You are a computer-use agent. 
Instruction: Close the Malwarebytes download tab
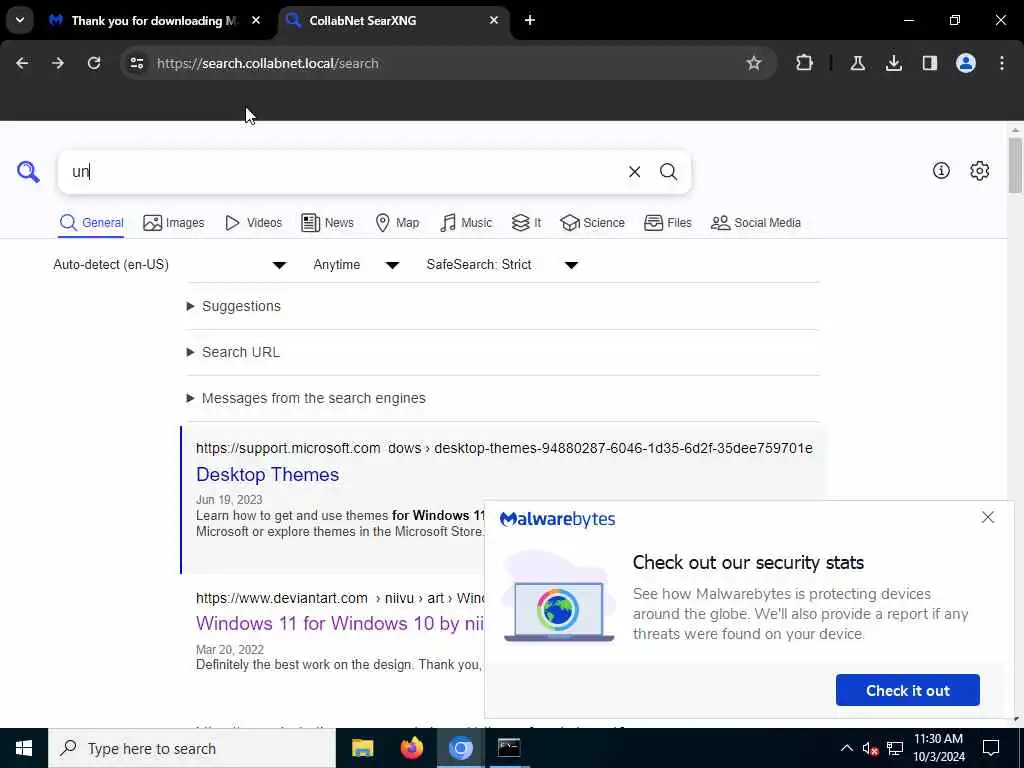(x=256, y=20)
